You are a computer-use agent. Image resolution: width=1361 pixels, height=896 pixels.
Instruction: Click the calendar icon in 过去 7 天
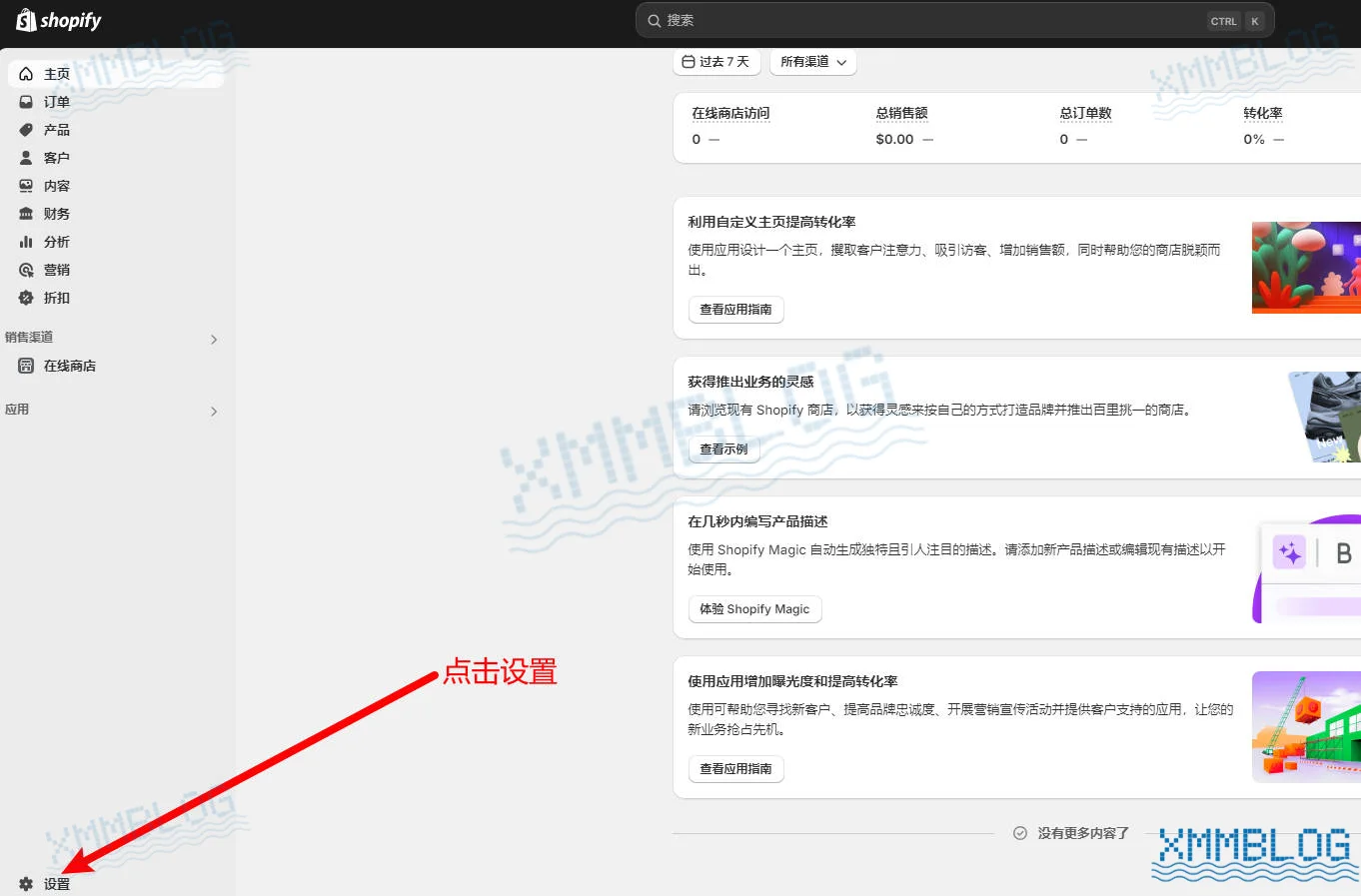click(687, 62)
